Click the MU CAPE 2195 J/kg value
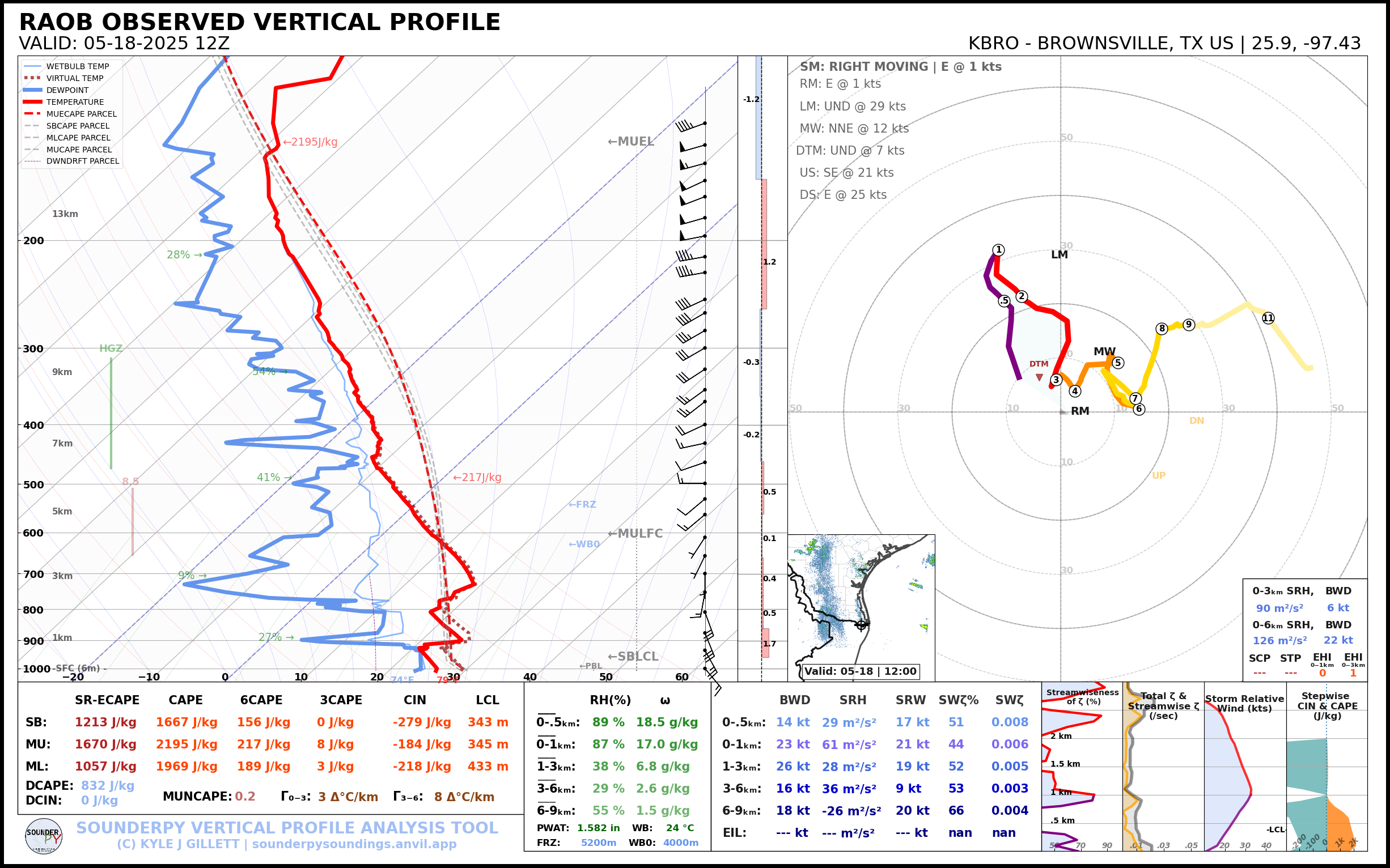1390x868 pixels. click(186, 744)
